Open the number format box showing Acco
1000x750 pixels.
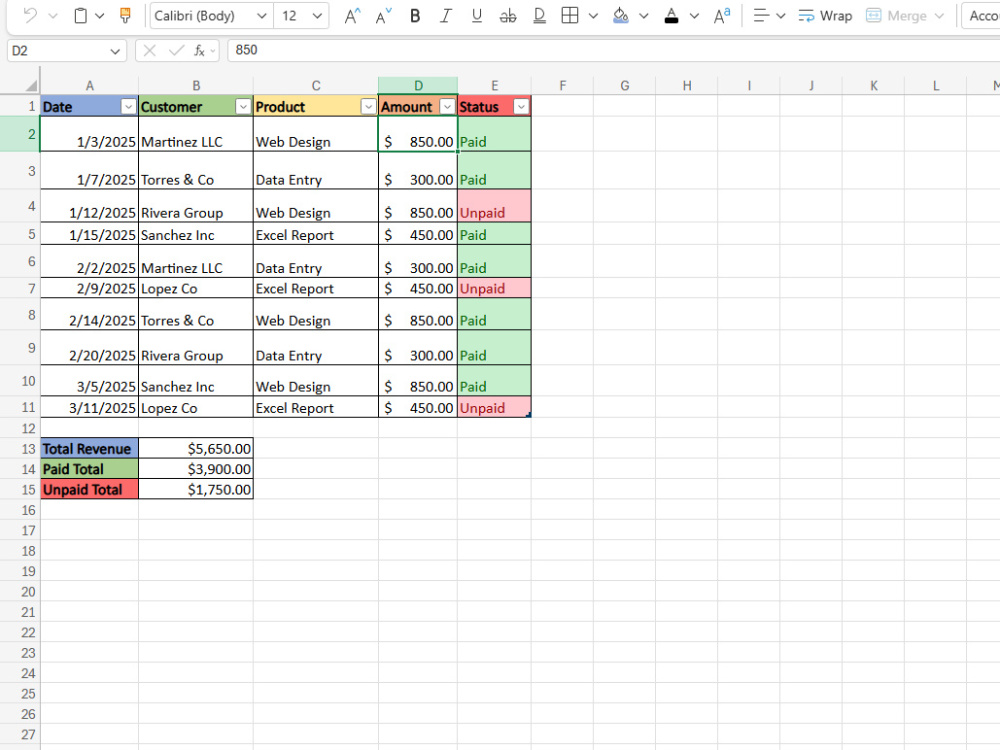point(982,16)
